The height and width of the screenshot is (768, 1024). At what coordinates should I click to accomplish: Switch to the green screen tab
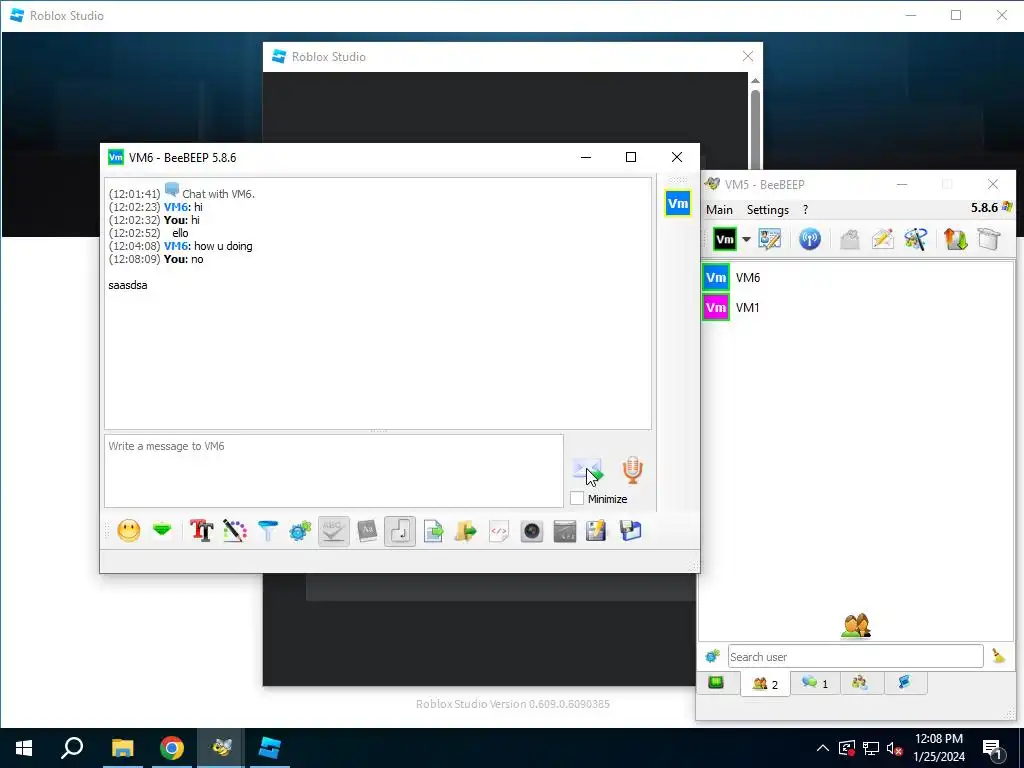pos(716,683)
